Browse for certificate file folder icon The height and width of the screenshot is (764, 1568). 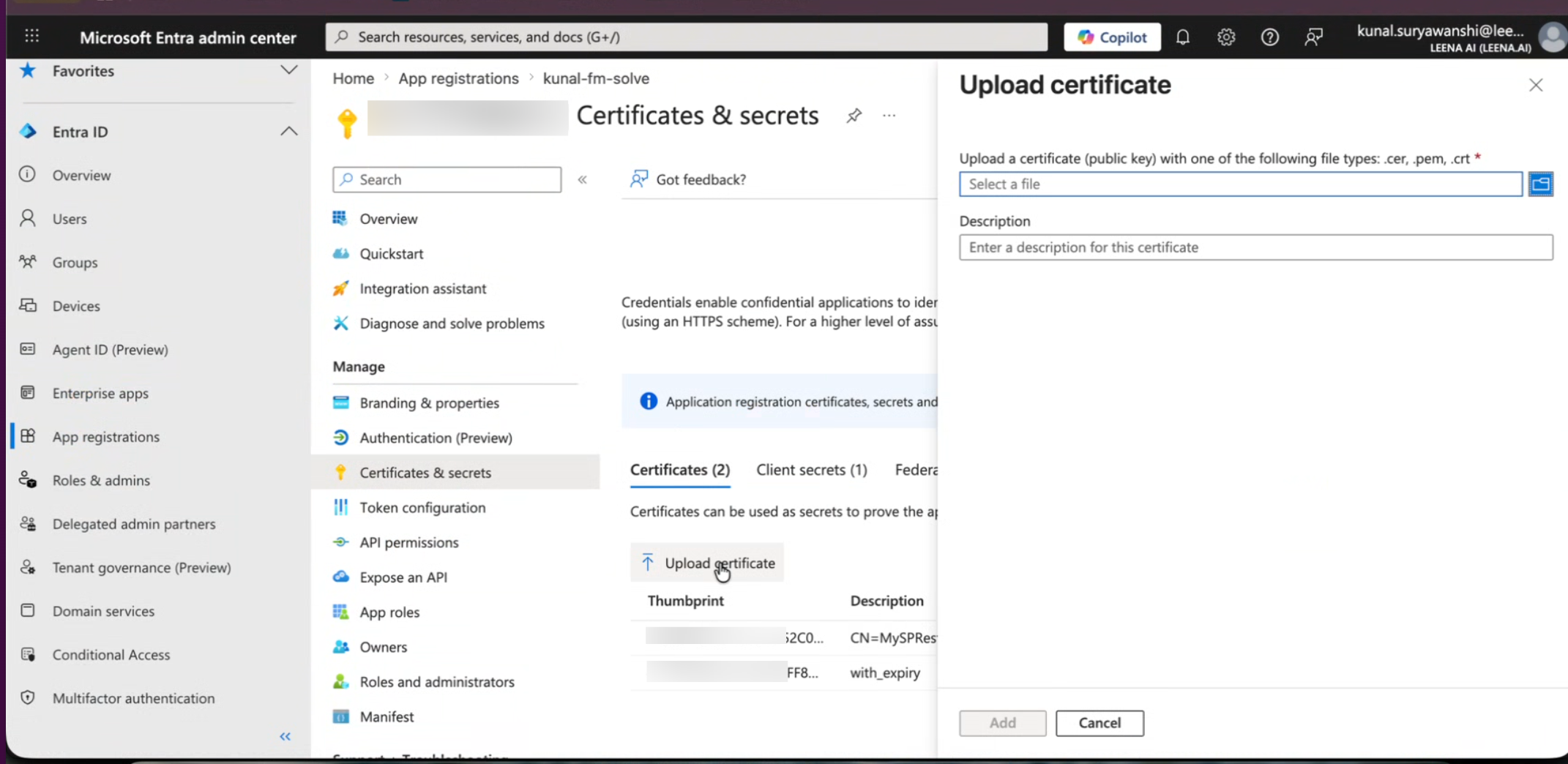(x=1540, y=184)
